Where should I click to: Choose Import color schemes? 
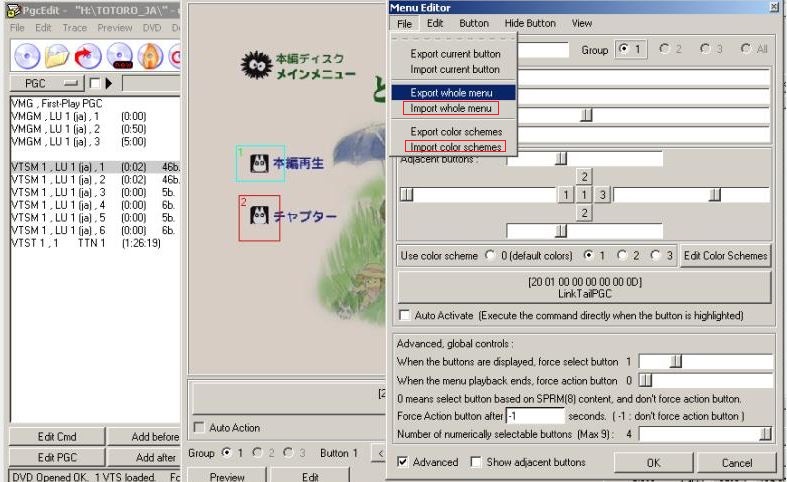(x=455, y=147)
